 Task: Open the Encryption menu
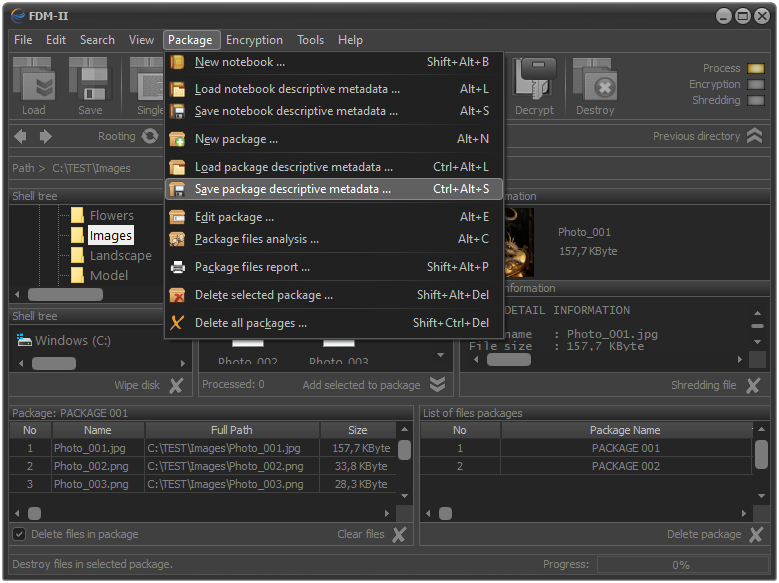254,40
